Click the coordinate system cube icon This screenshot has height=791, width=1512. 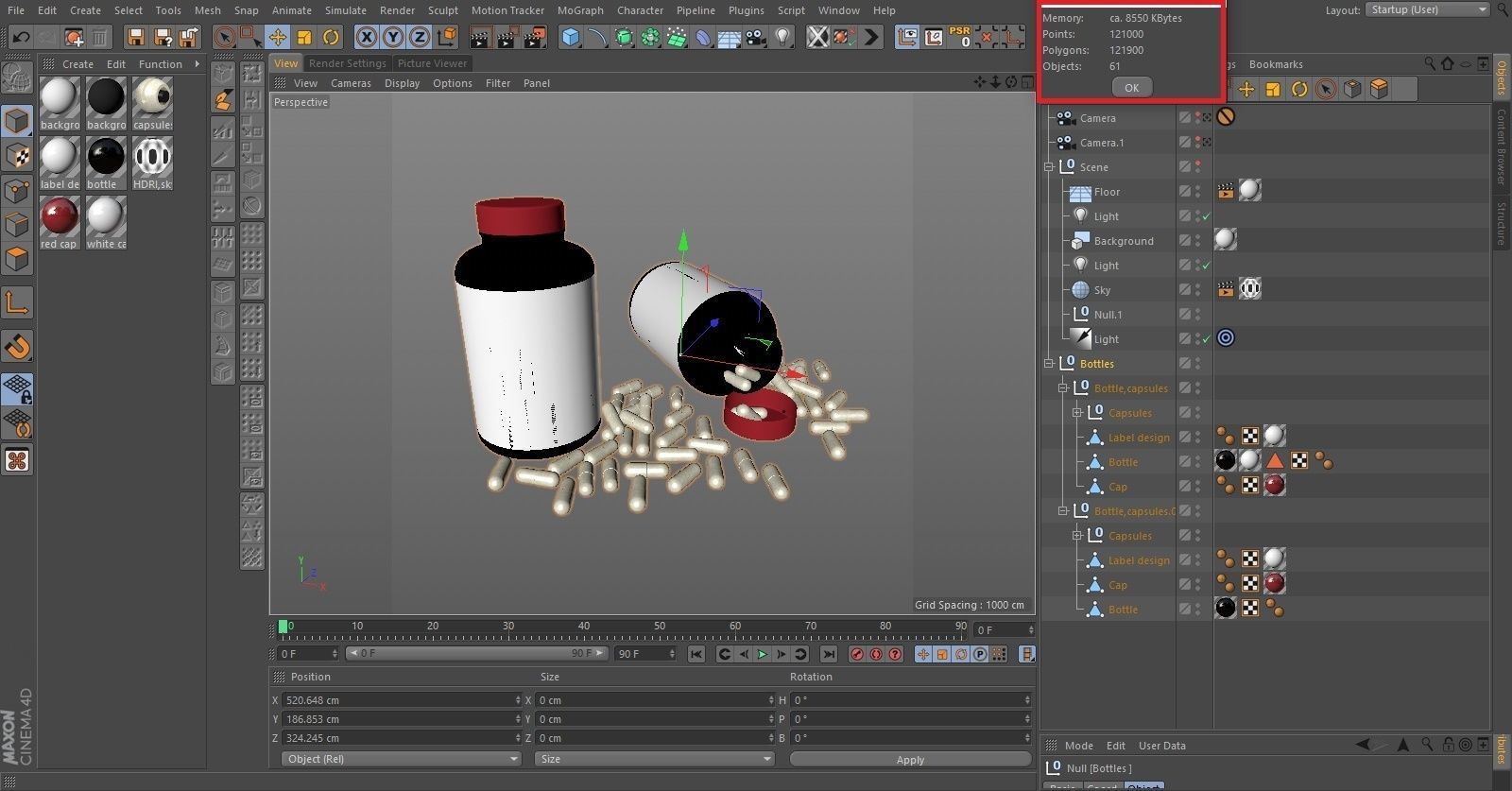tap(447, 37)
